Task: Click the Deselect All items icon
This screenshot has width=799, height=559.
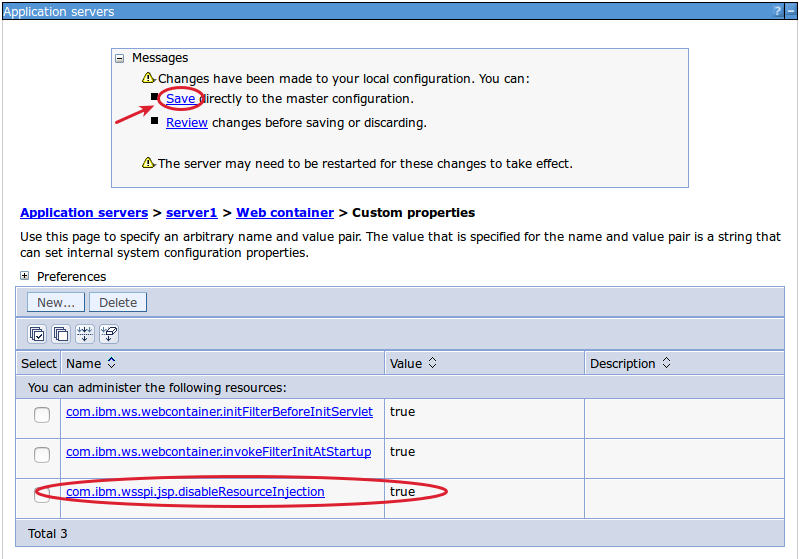Action: click(x=61, y=334)
